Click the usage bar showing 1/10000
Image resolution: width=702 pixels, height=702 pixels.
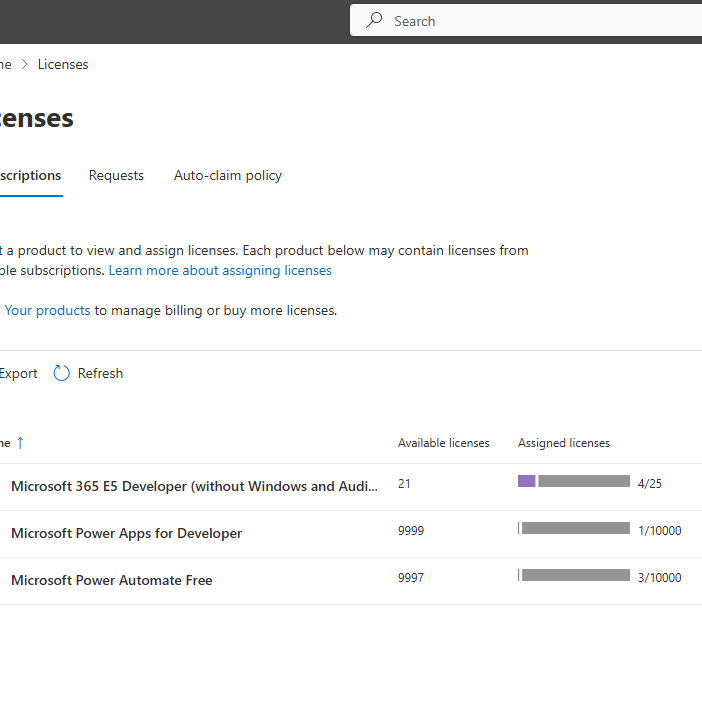574,529
